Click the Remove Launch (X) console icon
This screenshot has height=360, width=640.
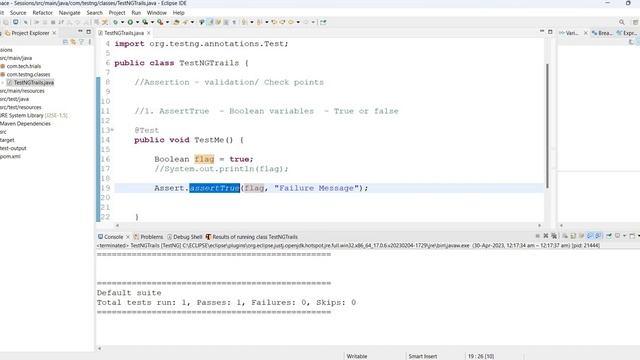pos(546,236)
